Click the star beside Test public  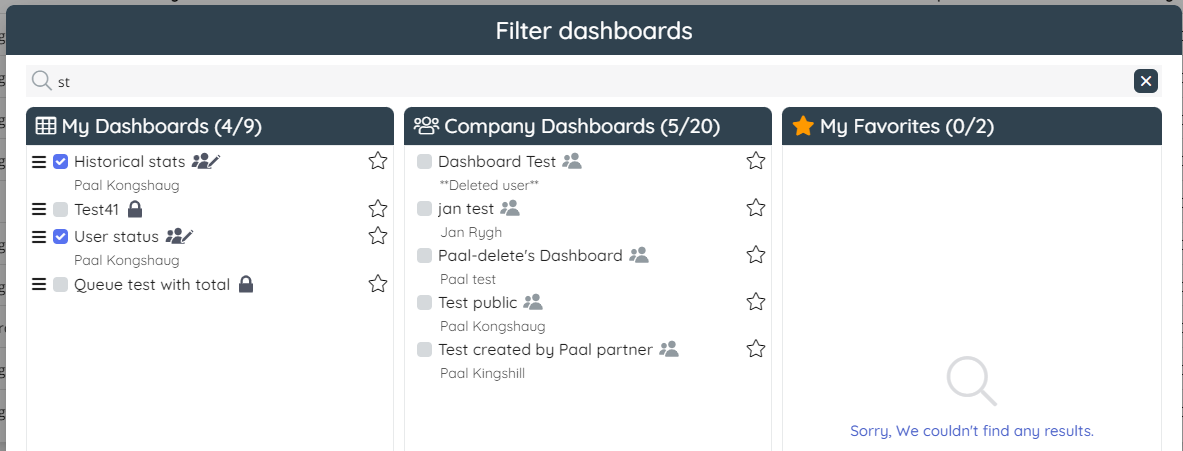pyautogui.click(x=756, y=302)
